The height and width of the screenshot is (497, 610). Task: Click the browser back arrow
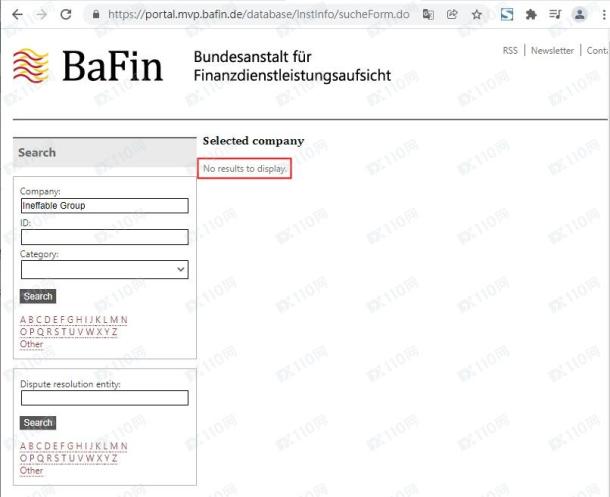(x=13, y=15)
